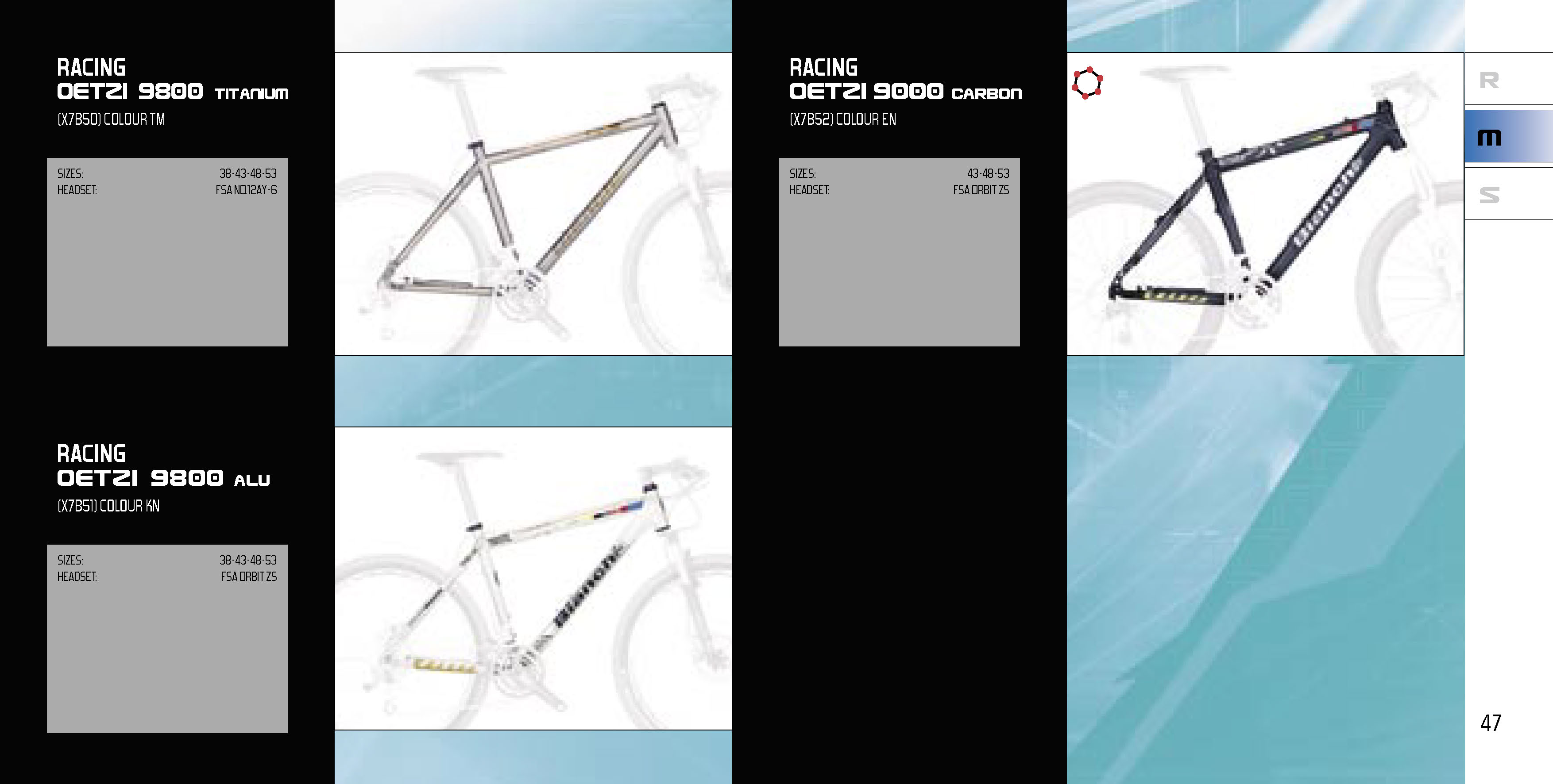This screenshot has width=1553, height=784.
Task: Click the (X7B51) Colour KN code
Action: click(108, 506)
